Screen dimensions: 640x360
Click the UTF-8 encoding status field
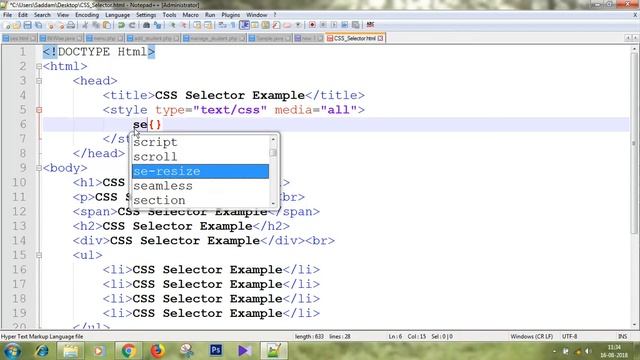(569, 337)
